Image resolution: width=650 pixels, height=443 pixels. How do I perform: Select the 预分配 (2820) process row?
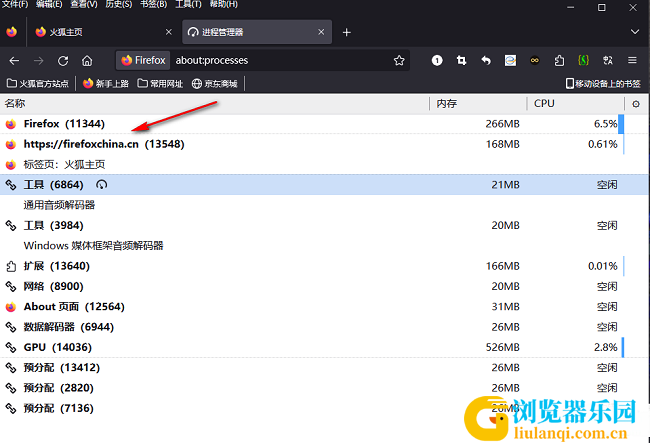[324, 388]
